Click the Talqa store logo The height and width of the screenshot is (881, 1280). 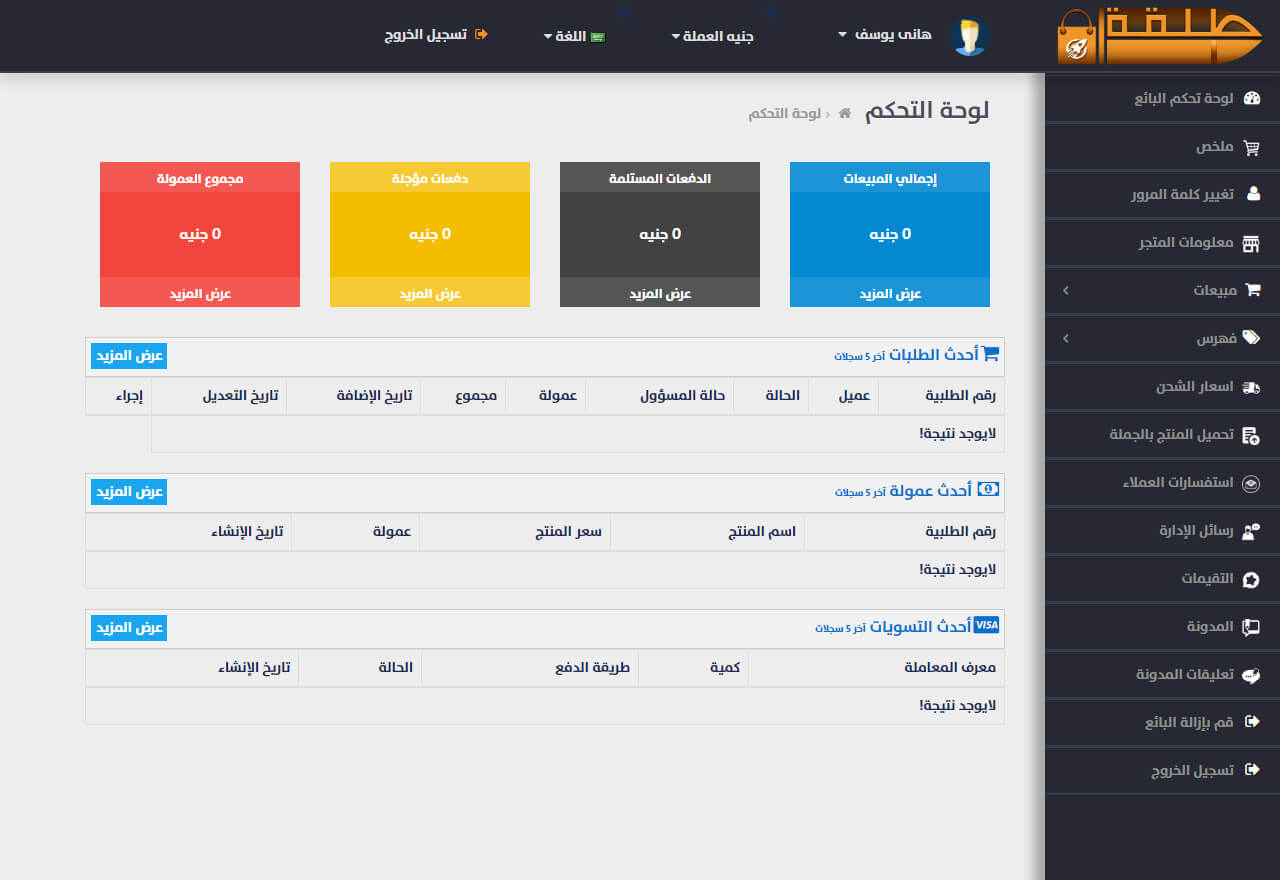click(1161, 36)
